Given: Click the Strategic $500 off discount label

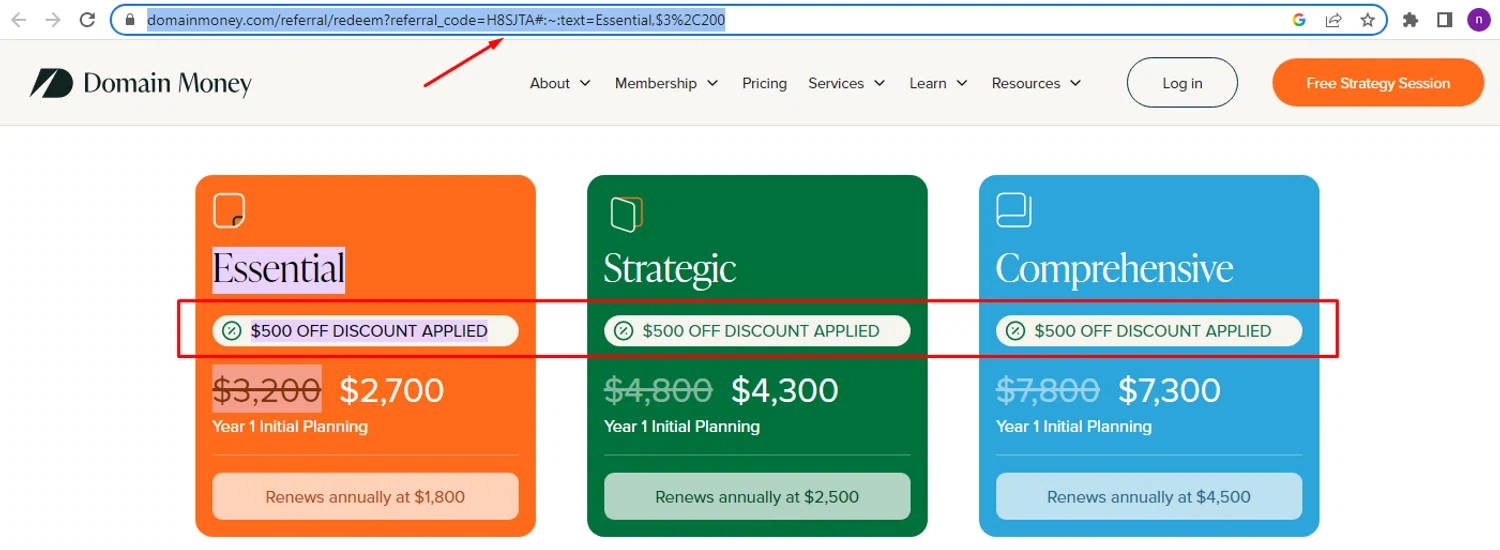Looking at the screenshot, I should [x=761, y=331].
